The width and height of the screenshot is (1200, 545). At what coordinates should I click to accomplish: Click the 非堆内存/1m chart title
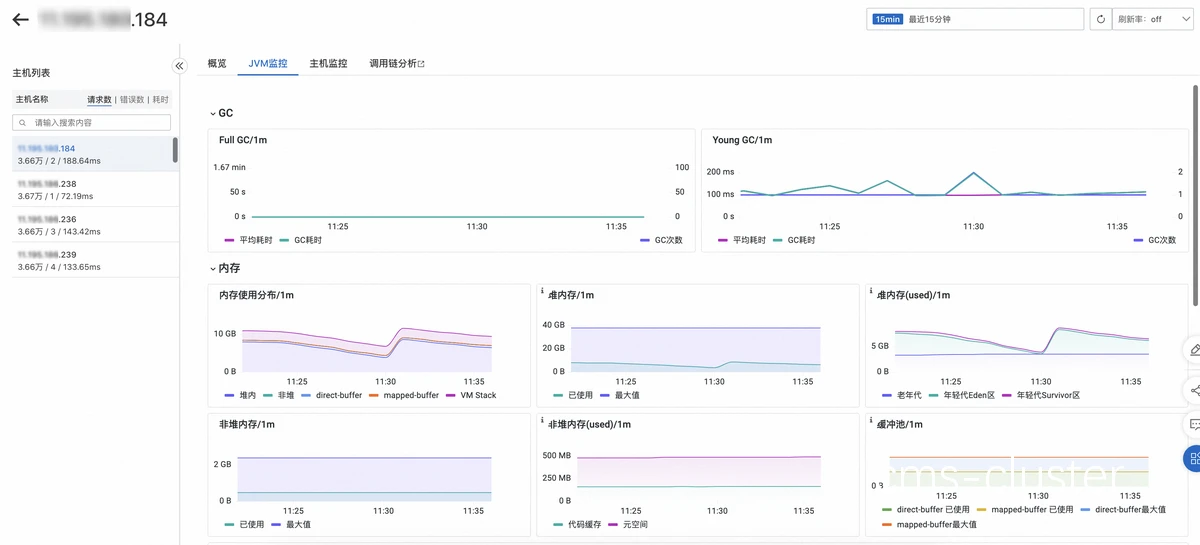247,424
